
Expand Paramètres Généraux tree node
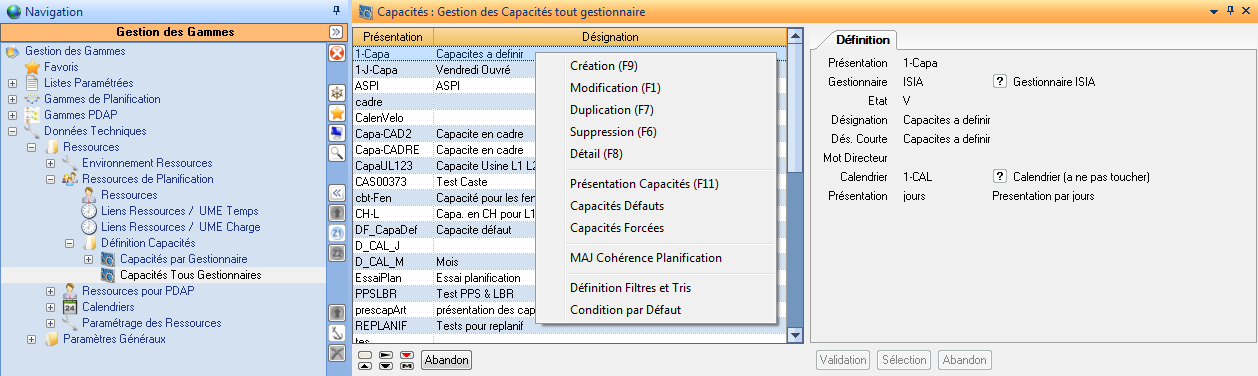tap(31, 339)
